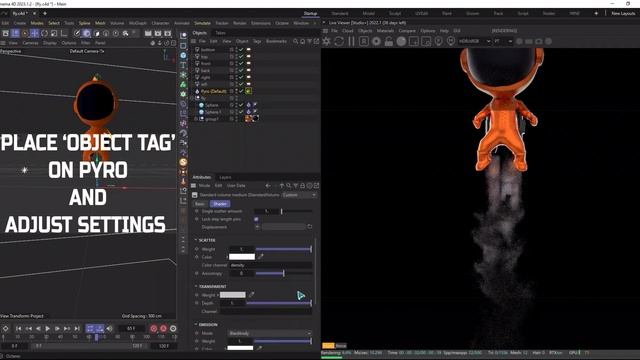Add a new layout with plus icon
The image size is (640, 360).
point(596,13)
